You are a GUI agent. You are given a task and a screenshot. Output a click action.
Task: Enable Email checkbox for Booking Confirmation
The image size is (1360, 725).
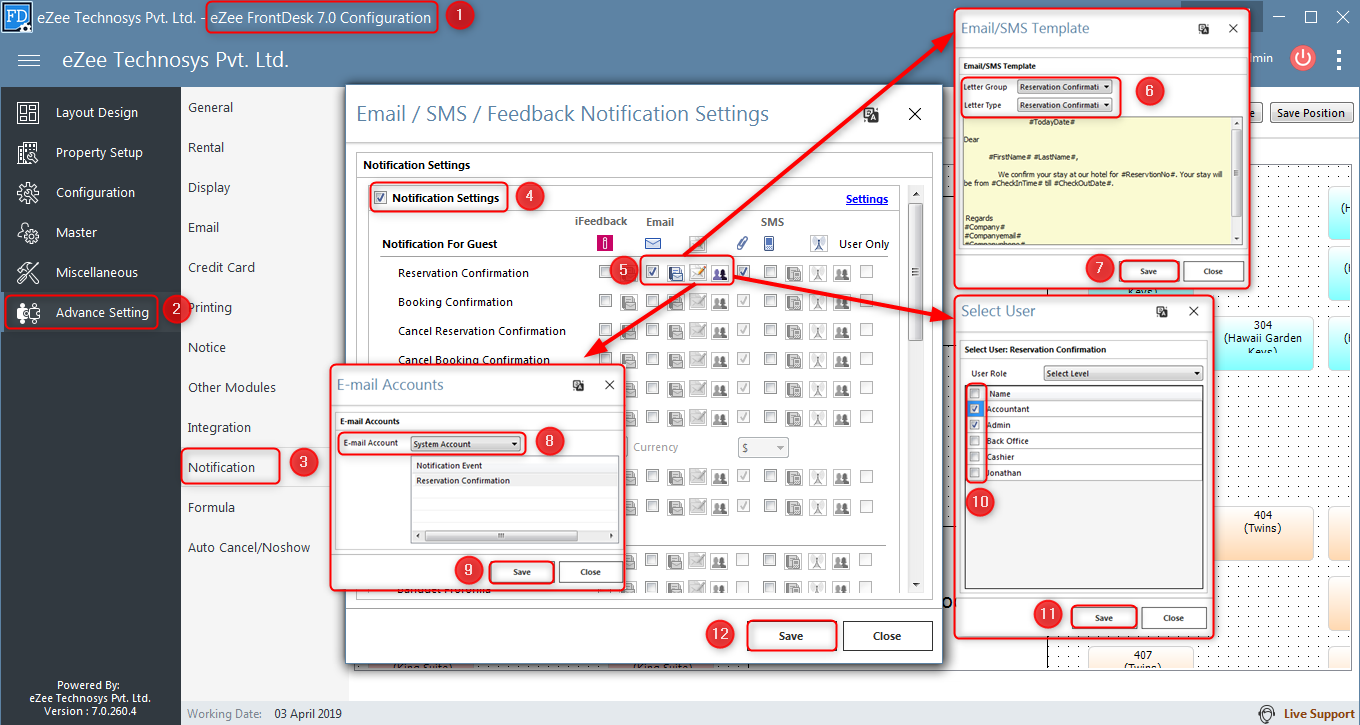pos(652,301)
